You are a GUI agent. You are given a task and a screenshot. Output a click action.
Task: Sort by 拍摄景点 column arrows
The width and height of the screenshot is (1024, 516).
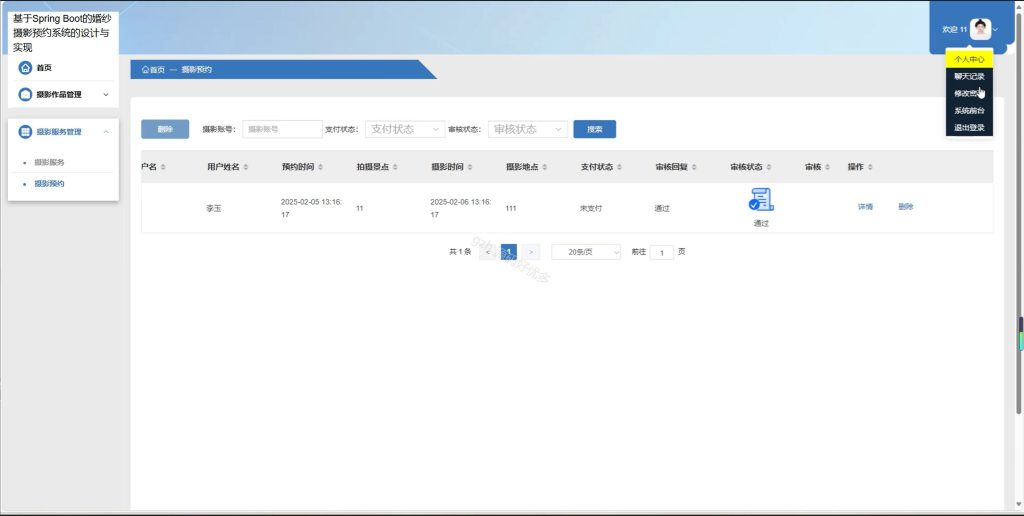tap(395, 167)
